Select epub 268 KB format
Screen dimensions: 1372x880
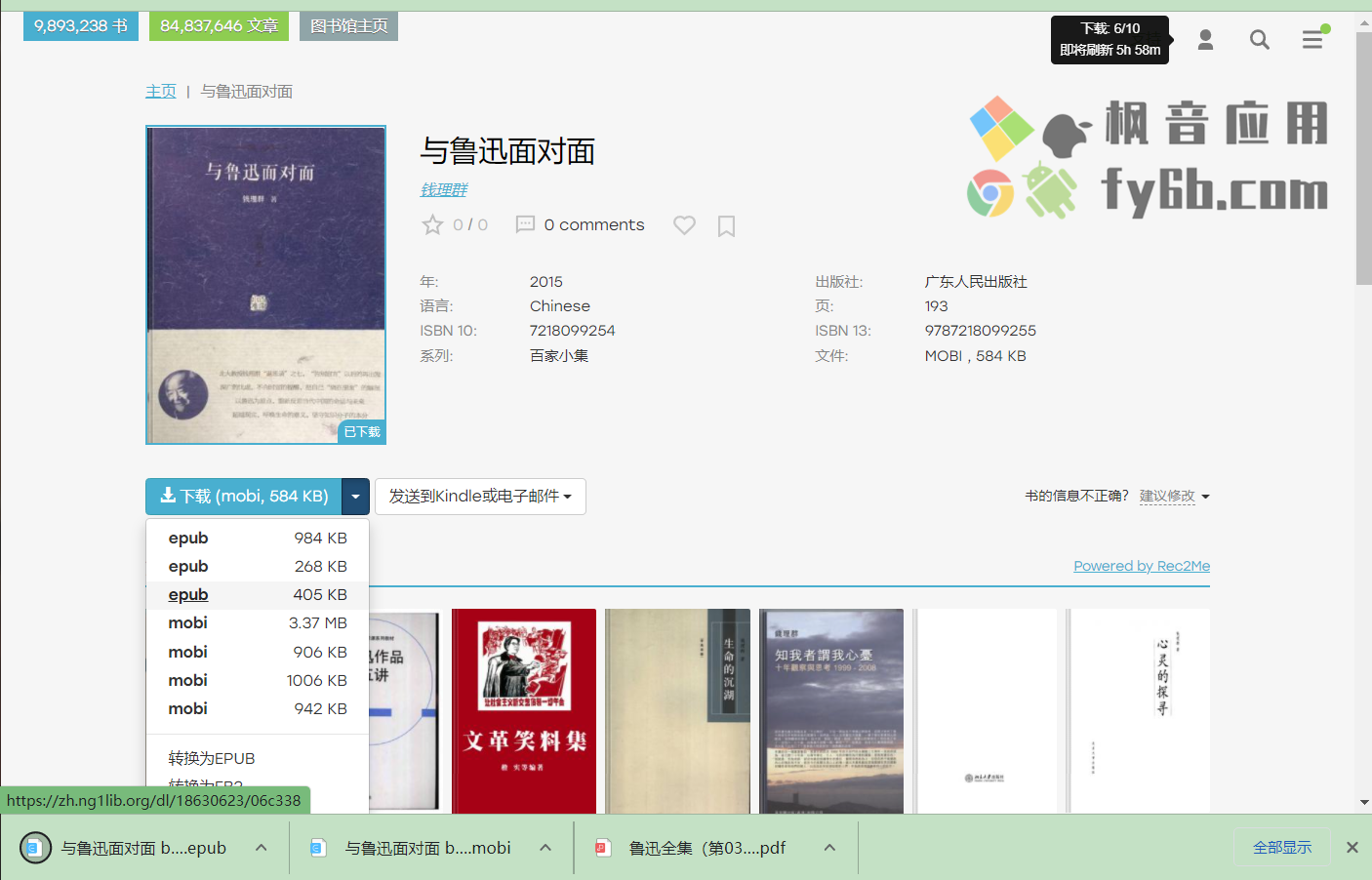tap(258, 567)
